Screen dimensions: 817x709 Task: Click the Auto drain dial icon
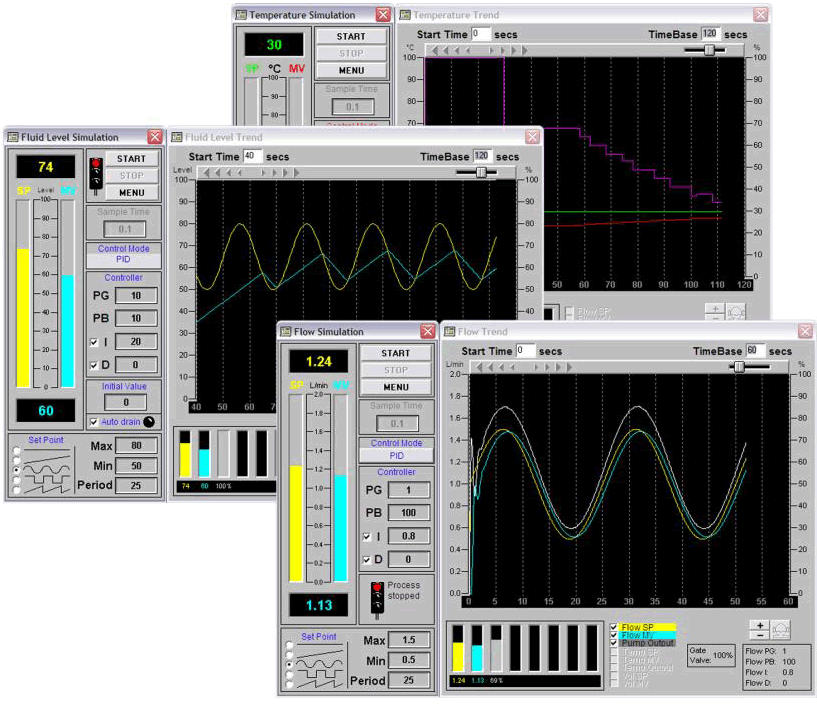tap(149, 422)
